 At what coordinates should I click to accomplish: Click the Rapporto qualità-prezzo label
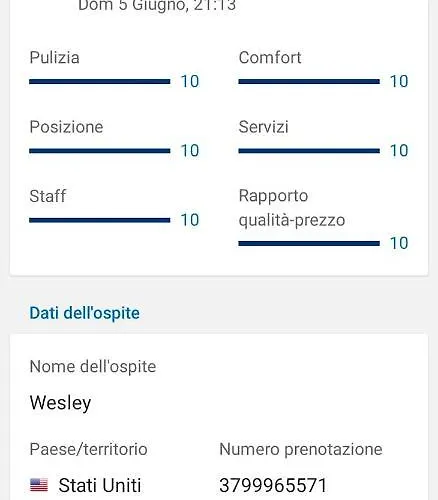tap(292, 208)
